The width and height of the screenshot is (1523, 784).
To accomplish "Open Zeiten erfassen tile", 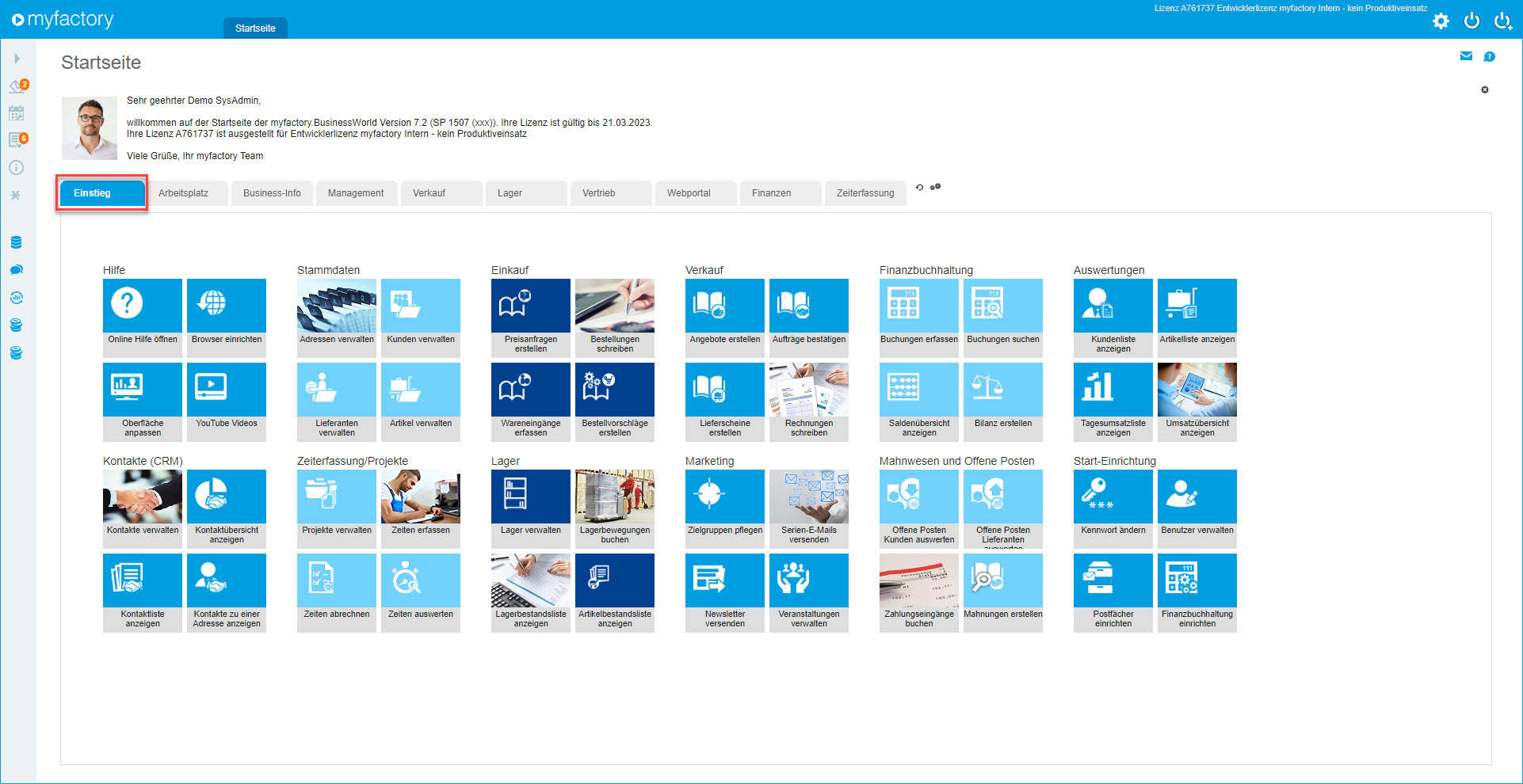I will (x=421, y=508).
